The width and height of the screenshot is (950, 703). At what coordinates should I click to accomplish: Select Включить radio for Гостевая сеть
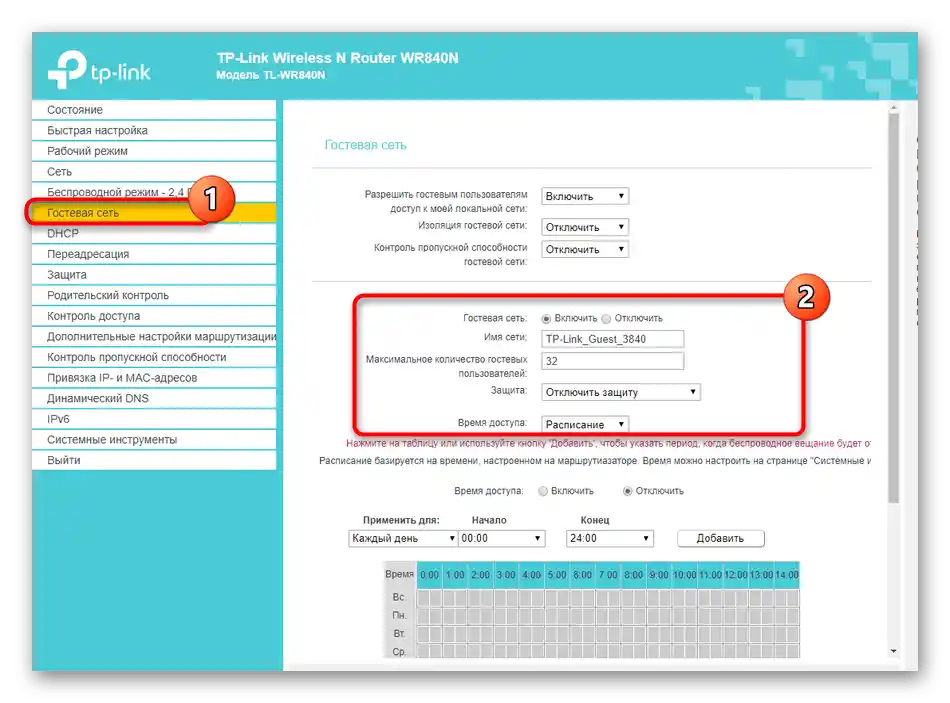click(546, 319)
